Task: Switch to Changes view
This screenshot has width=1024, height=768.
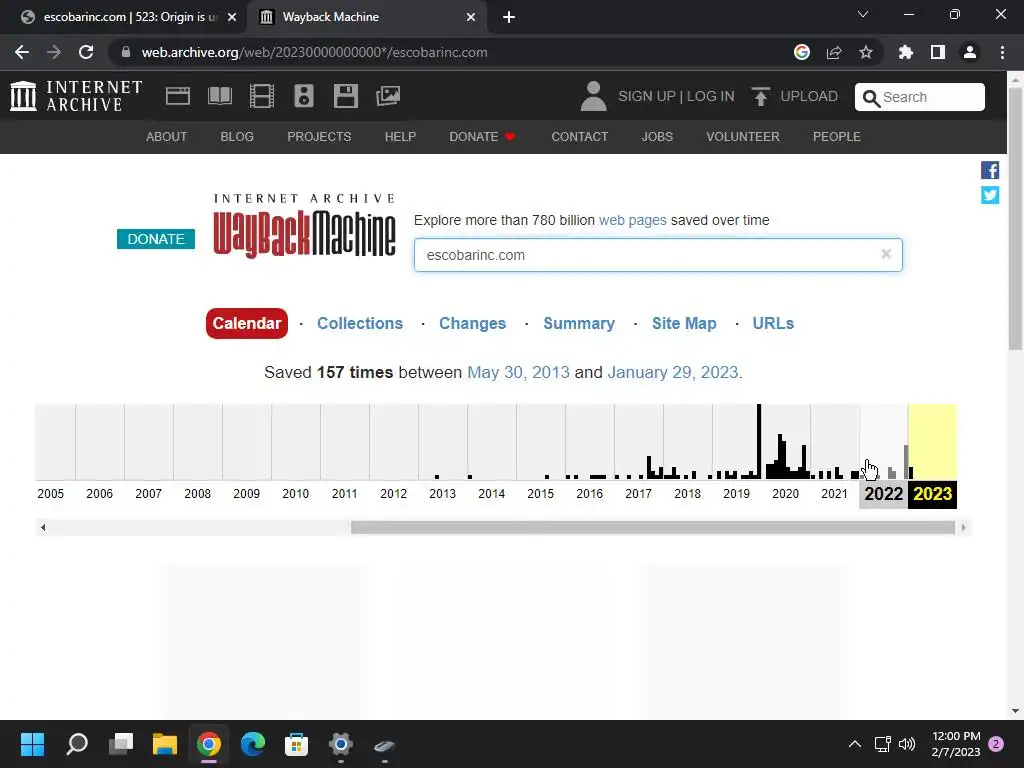Action: pos(472,323)
